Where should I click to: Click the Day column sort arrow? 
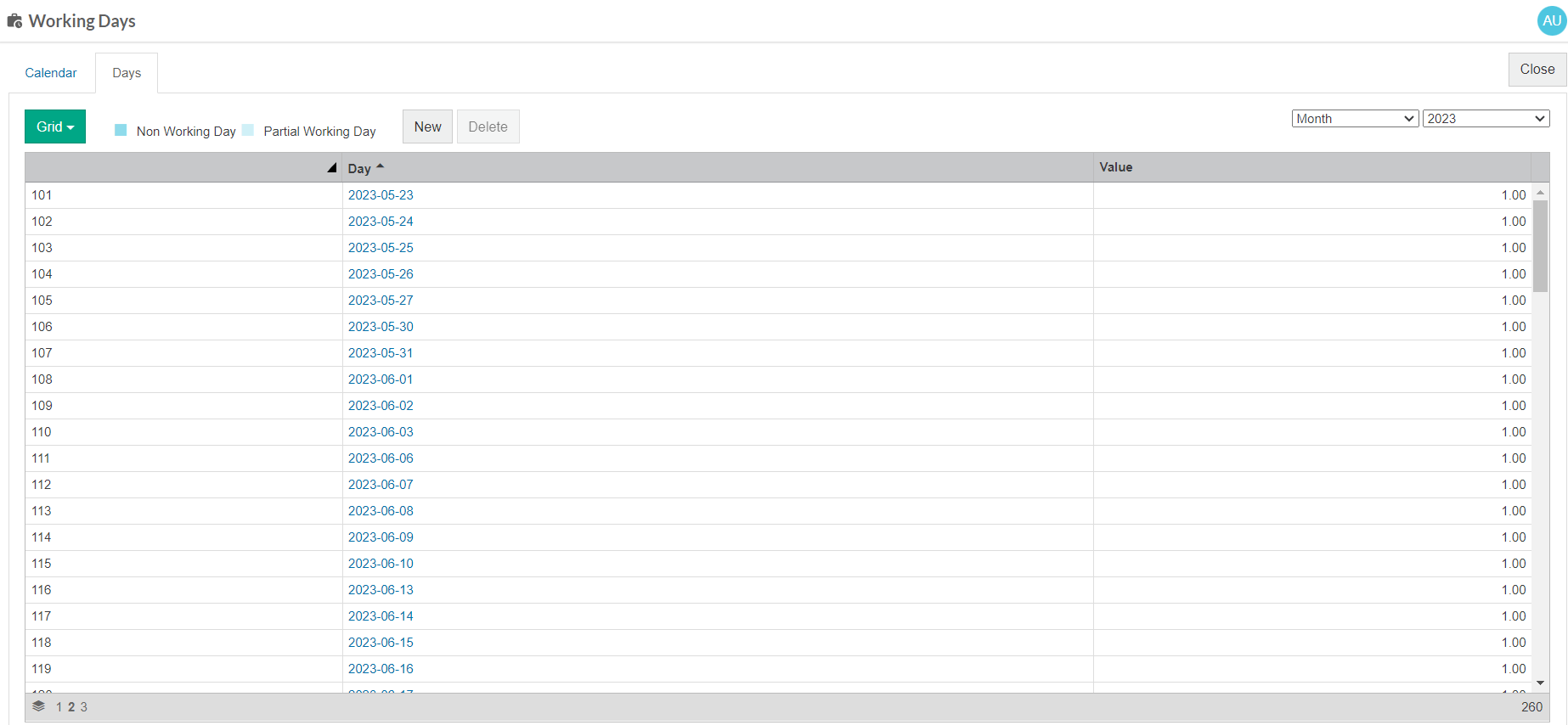(x=381, y=167)
